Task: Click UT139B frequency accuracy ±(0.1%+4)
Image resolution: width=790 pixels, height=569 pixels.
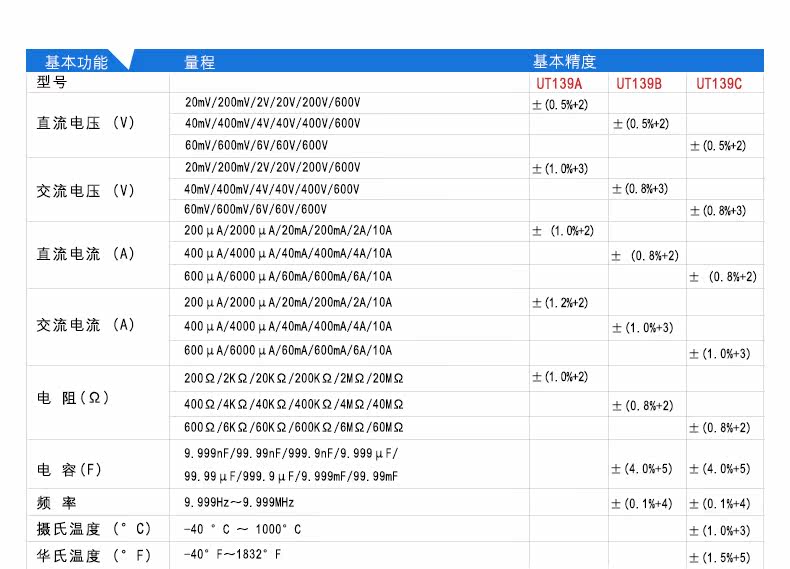Action: click(x=642, y=504)
